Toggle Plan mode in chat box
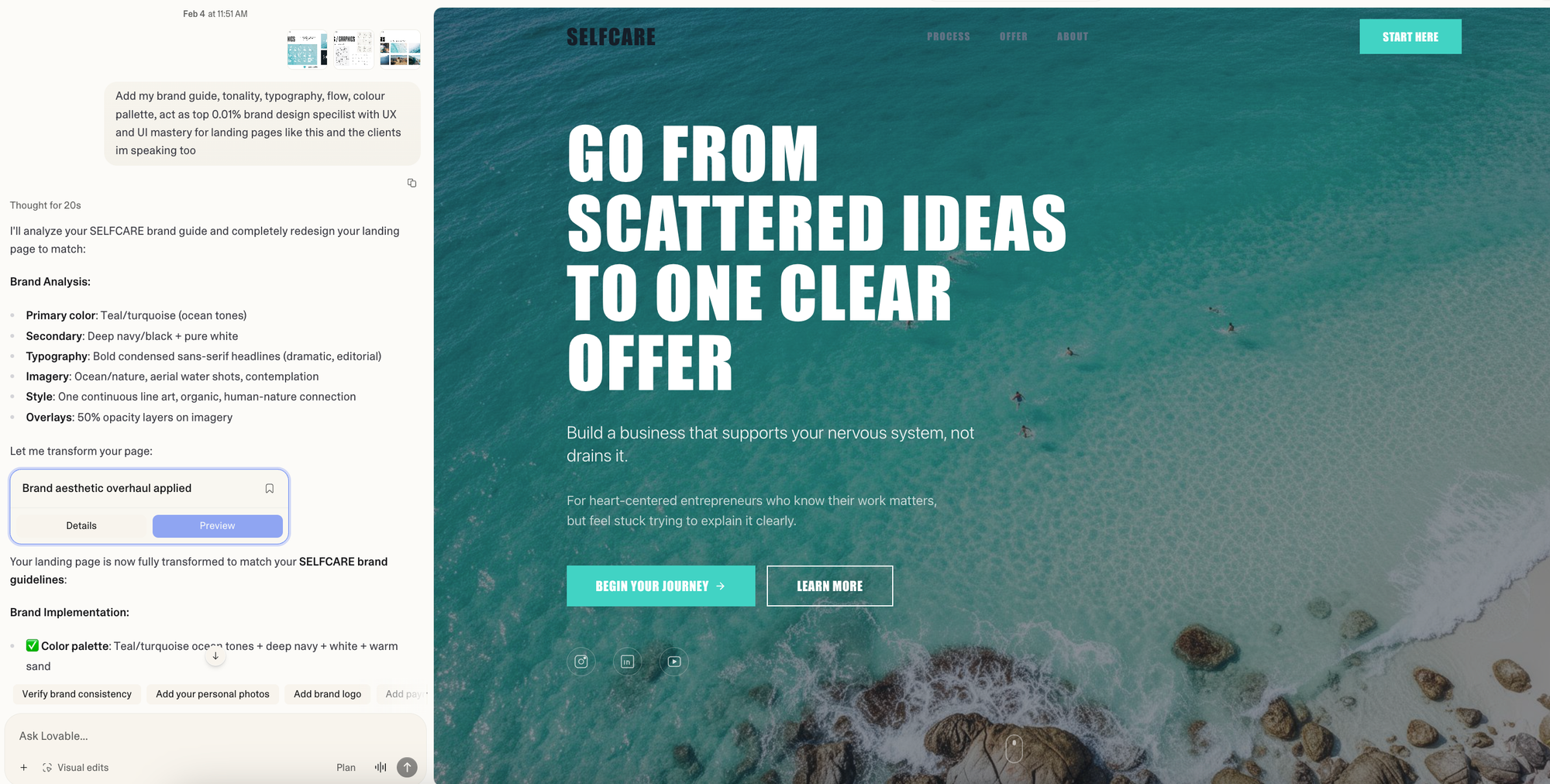 [346, 768]
